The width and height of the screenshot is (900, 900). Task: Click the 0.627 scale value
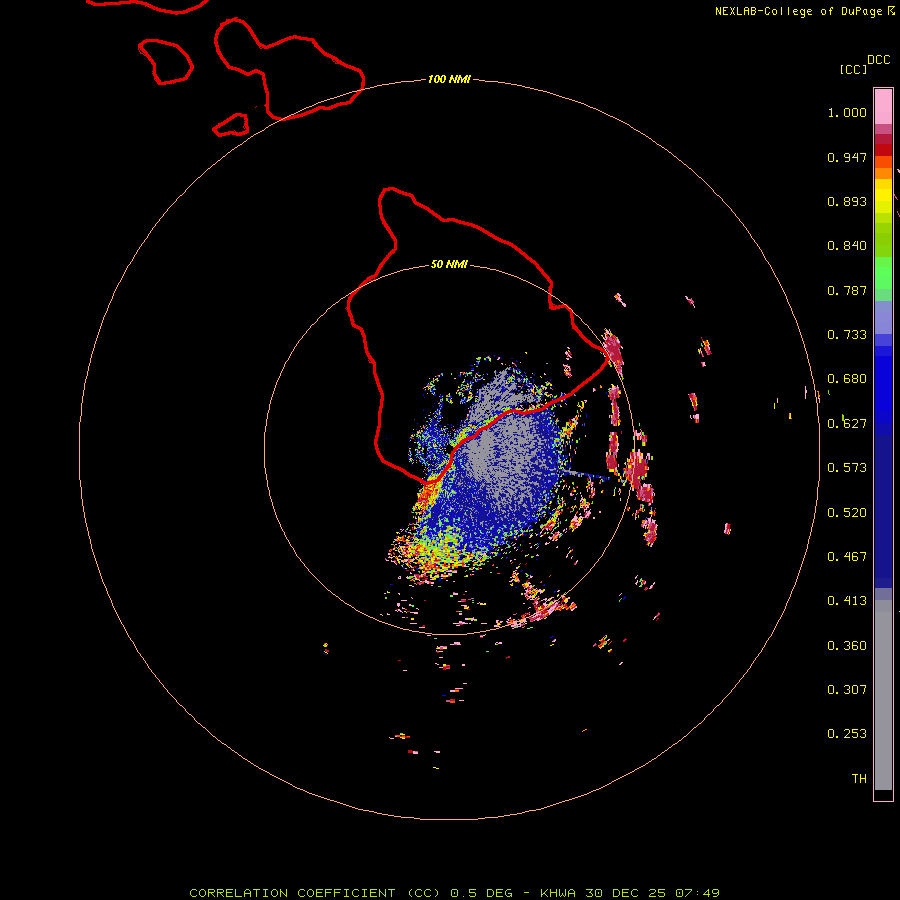click(x=847, y=424)
